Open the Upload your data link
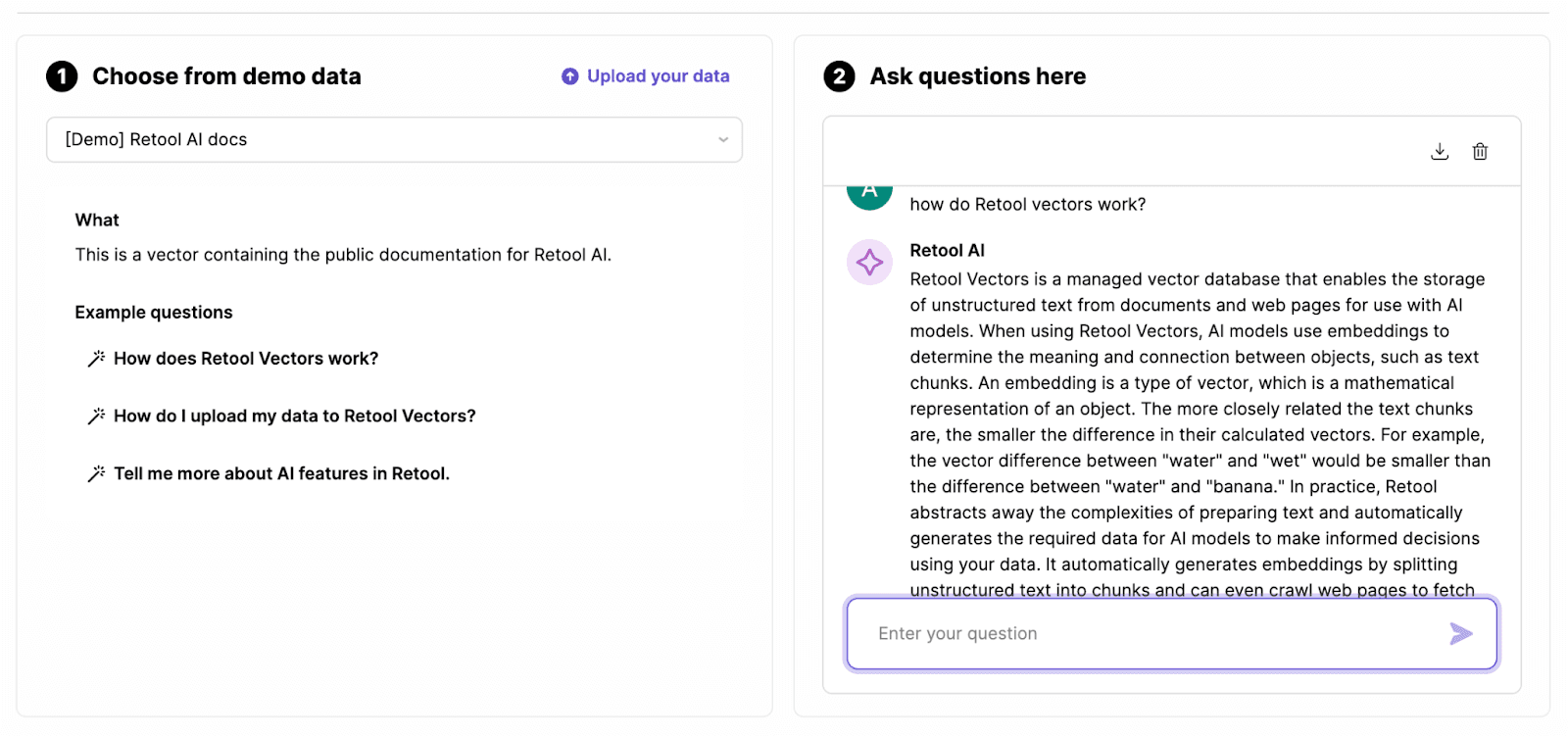The width and height of the screenshot is (1568, 736). tap(658, 76)
